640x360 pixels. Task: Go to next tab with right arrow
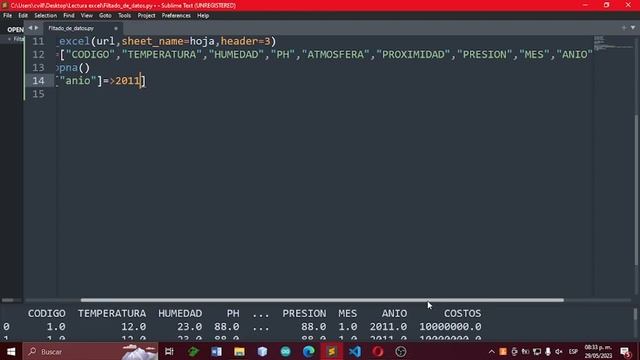pos(36,28)
